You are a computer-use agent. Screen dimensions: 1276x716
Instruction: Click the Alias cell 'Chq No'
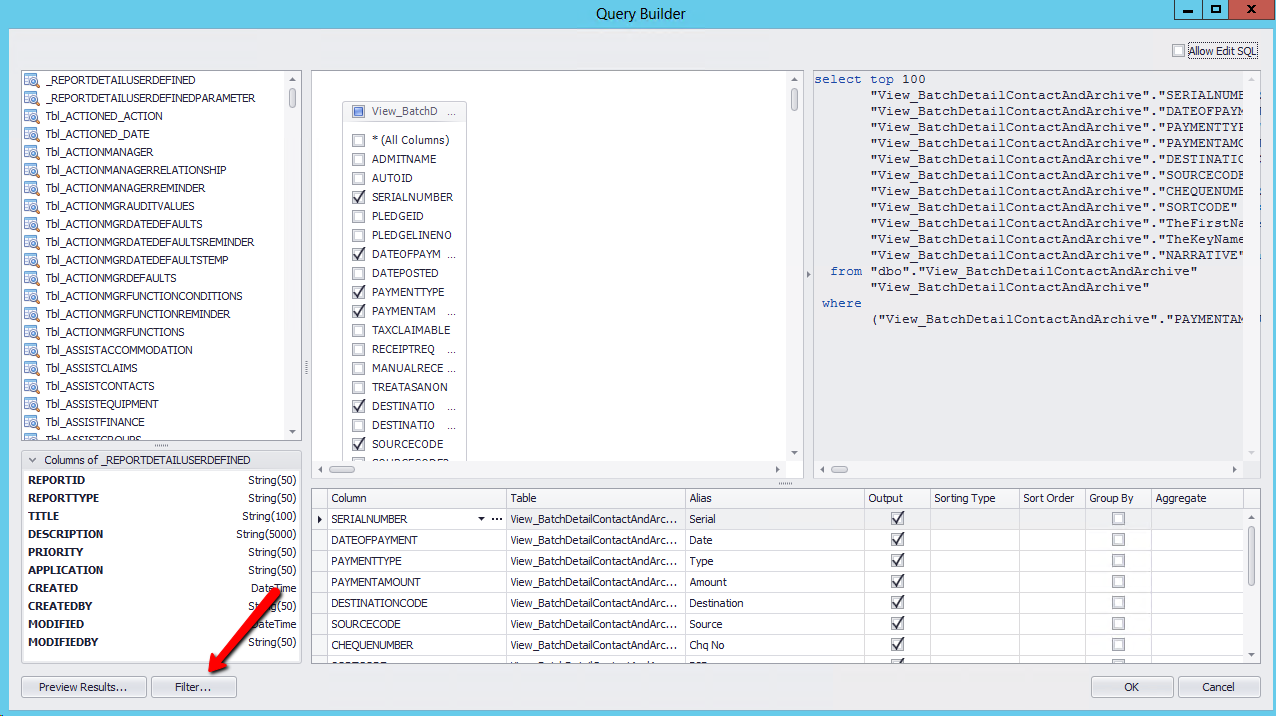775,645
